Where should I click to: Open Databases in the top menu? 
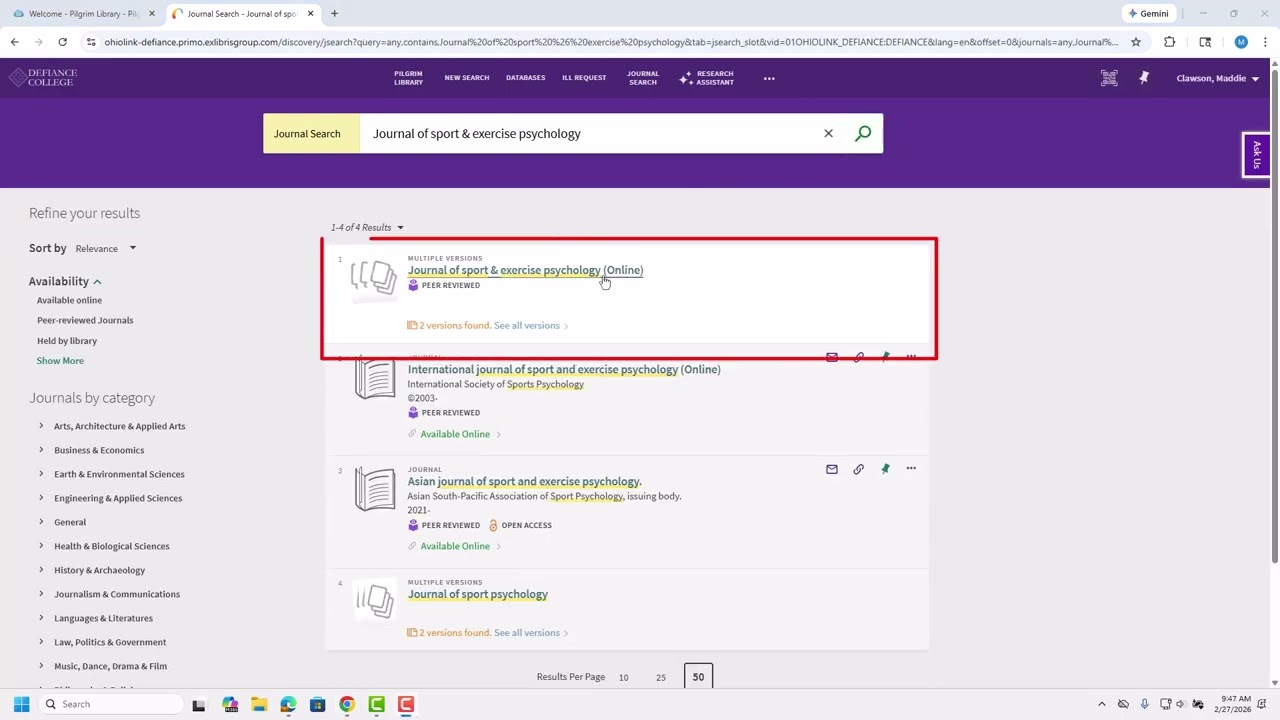(526, 78)
